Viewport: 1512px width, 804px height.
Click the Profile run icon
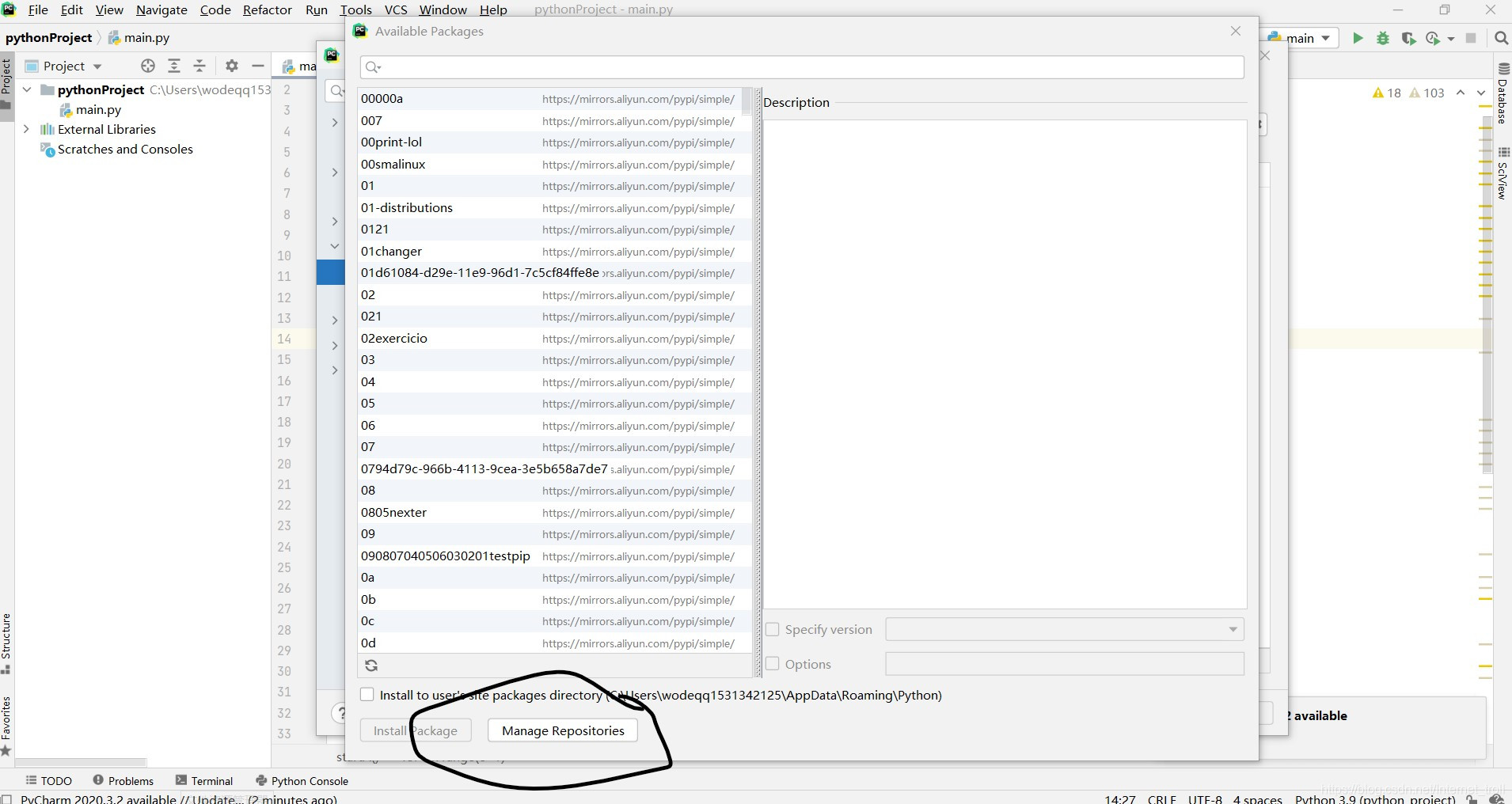pyautogui.click(x=1433, y=38)
